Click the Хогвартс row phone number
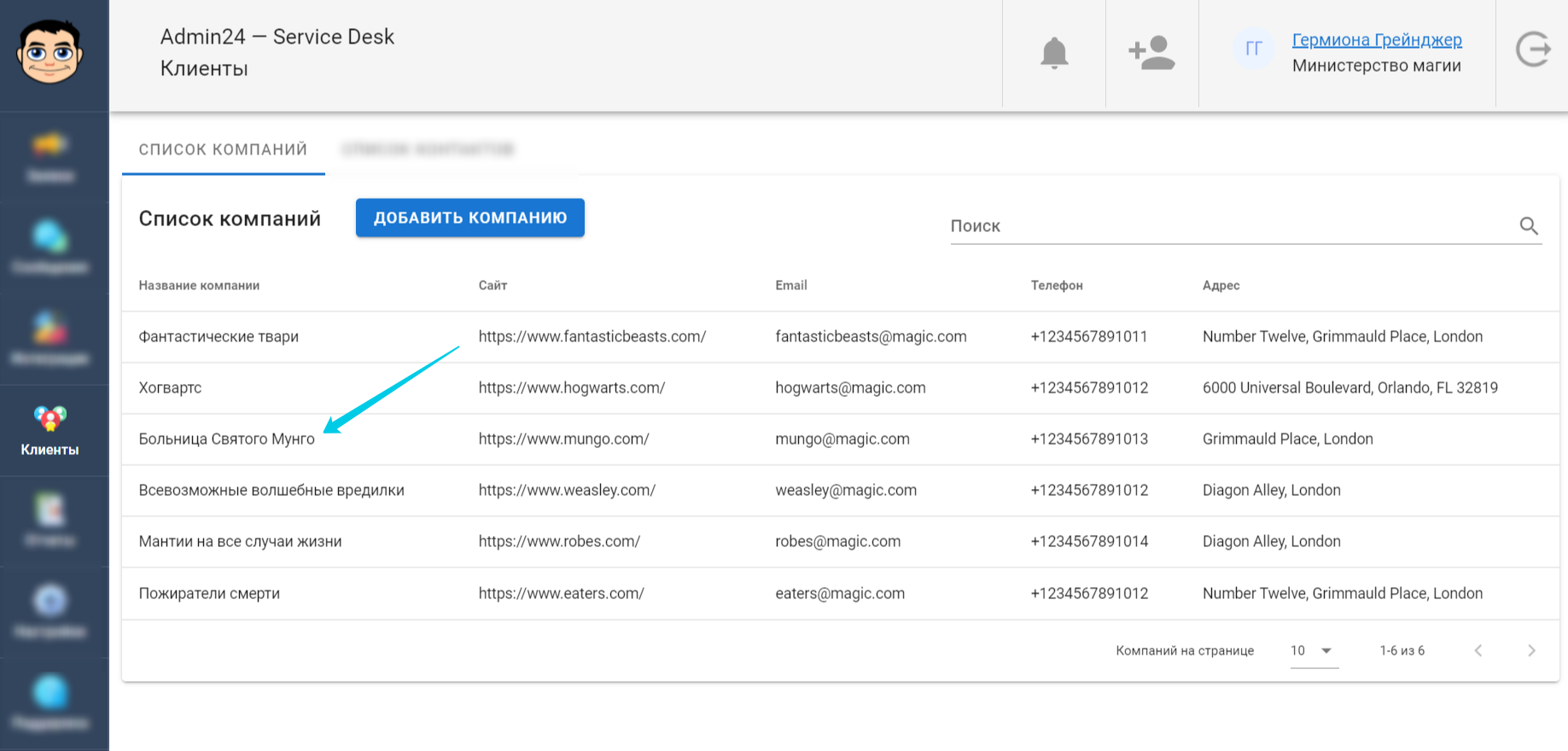1568x751 pixels. (1090, 388)
